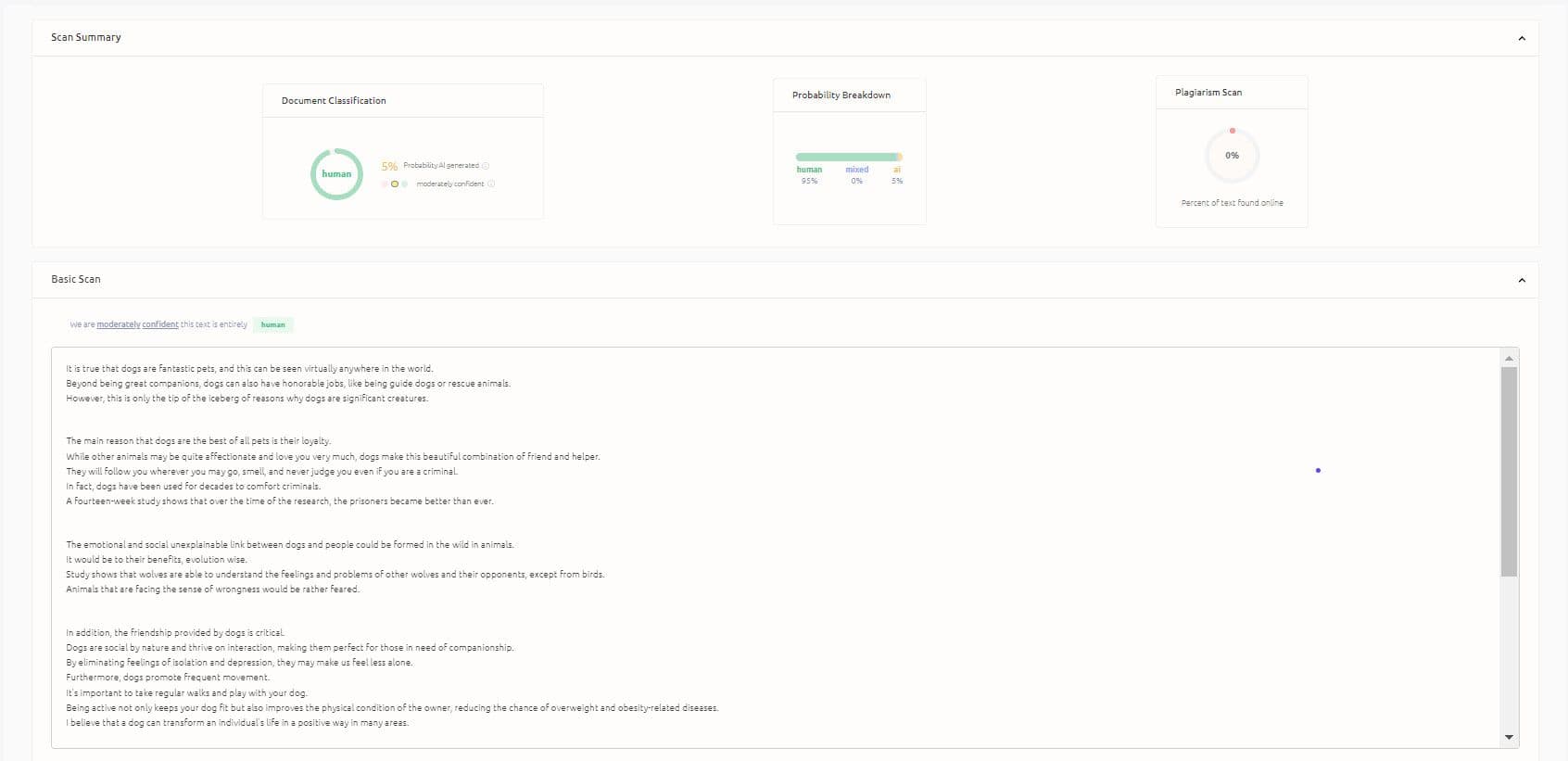Click the yellow confidence indicator dot

pos(395,184)
